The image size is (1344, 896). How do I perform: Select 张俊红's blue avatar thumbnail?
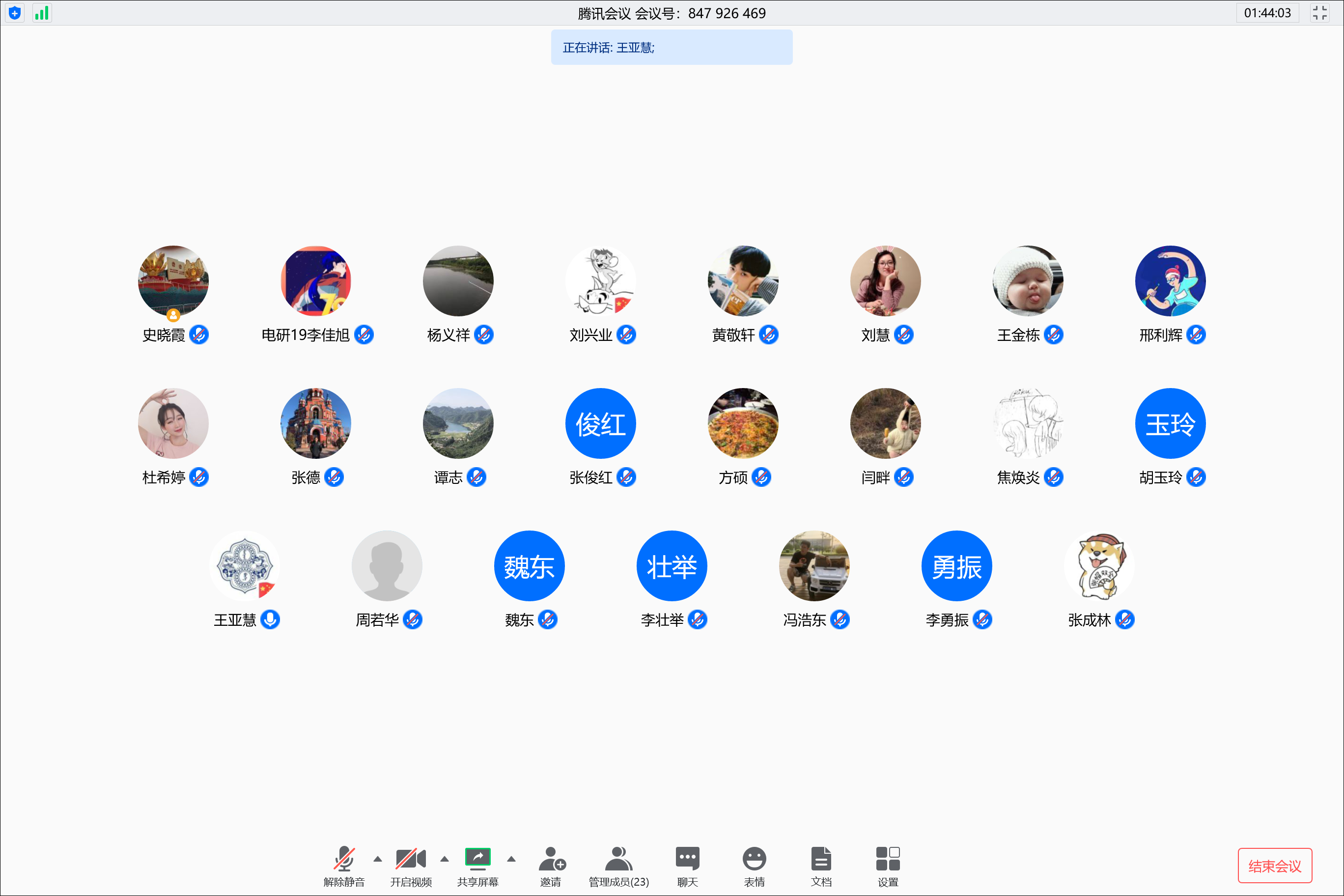coord(600,423)
